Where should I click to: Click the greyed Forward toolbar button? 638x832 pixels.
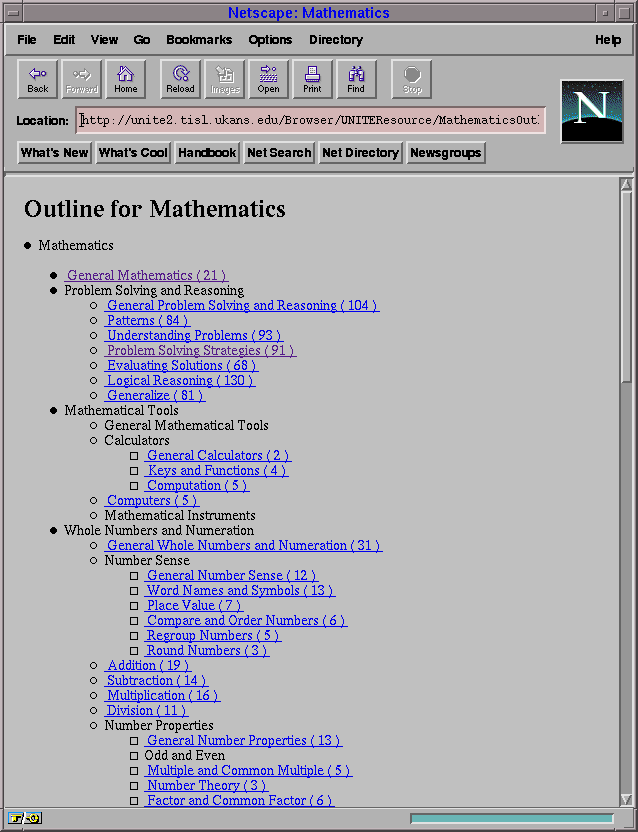click(x=82, y=79)
